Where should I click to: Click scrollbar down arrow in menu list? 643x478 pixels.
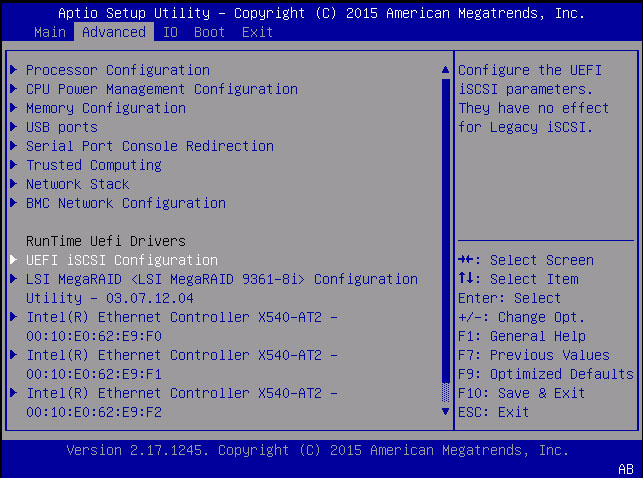(x=445, y=411)
